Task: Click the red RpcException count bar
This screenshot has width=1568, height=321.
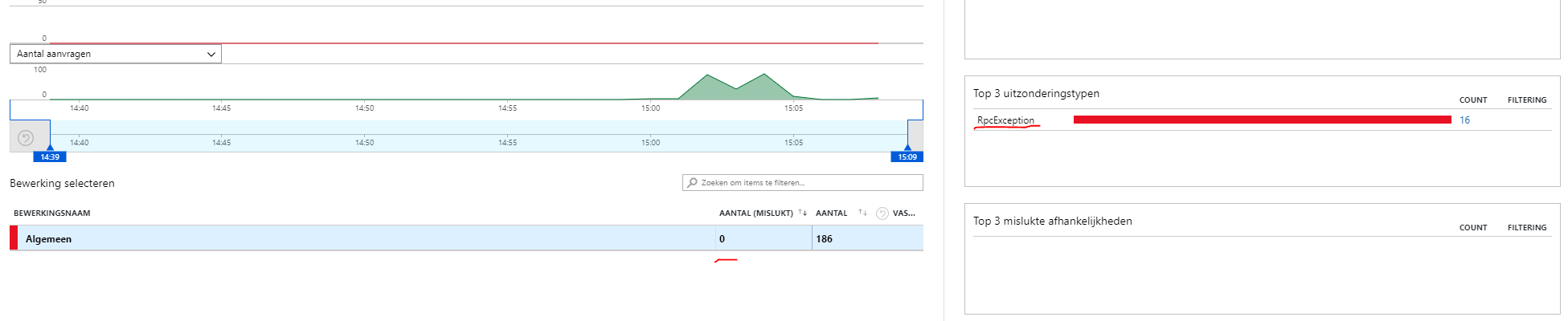Action: coord(1262,120)
